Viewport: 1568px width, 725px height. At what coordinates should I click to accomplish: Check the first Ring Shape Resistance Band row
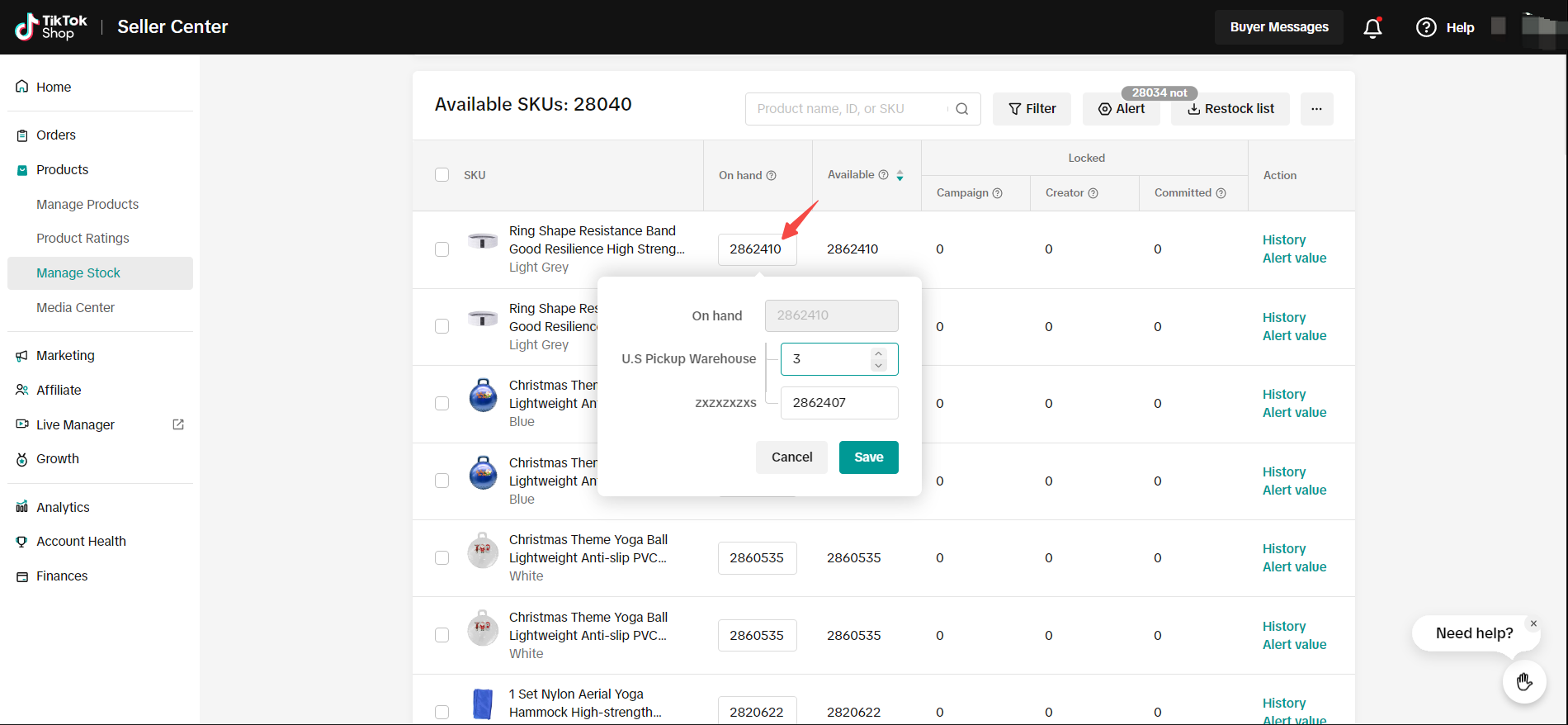click(442, 249)
